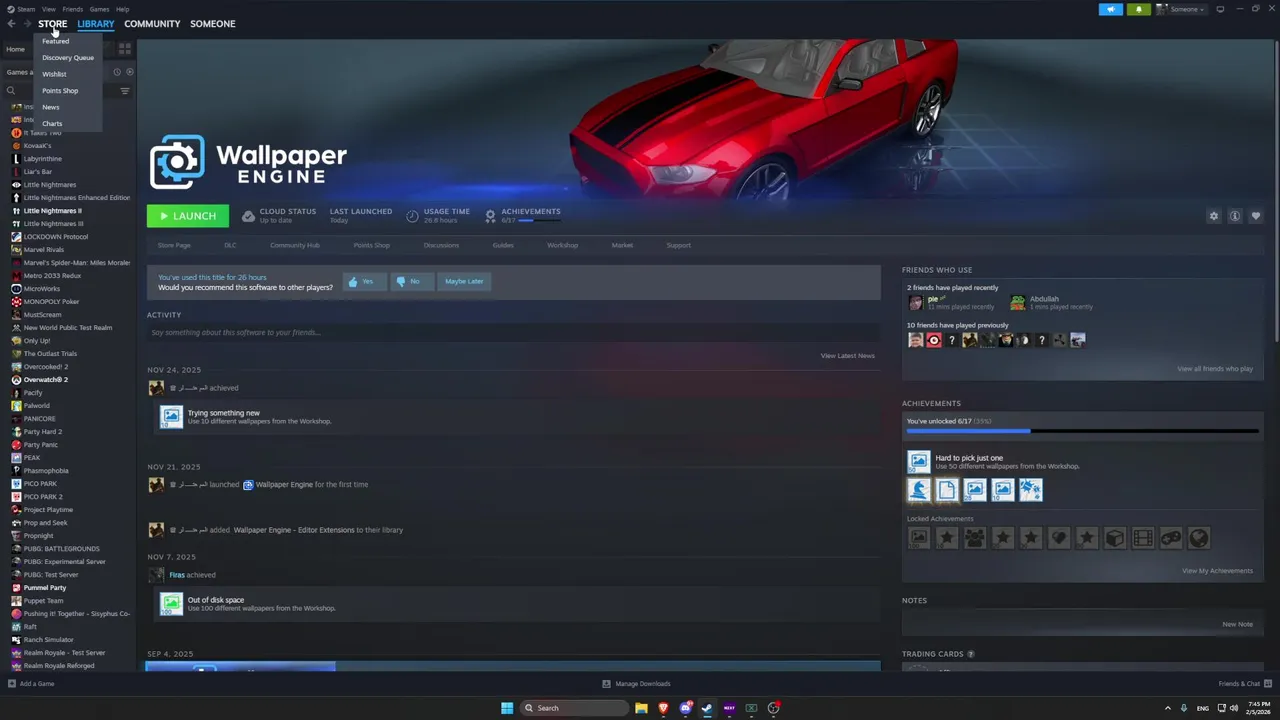Toggle library grid view icon
Screen dimensions: 1280x720
tap(125, 48)
